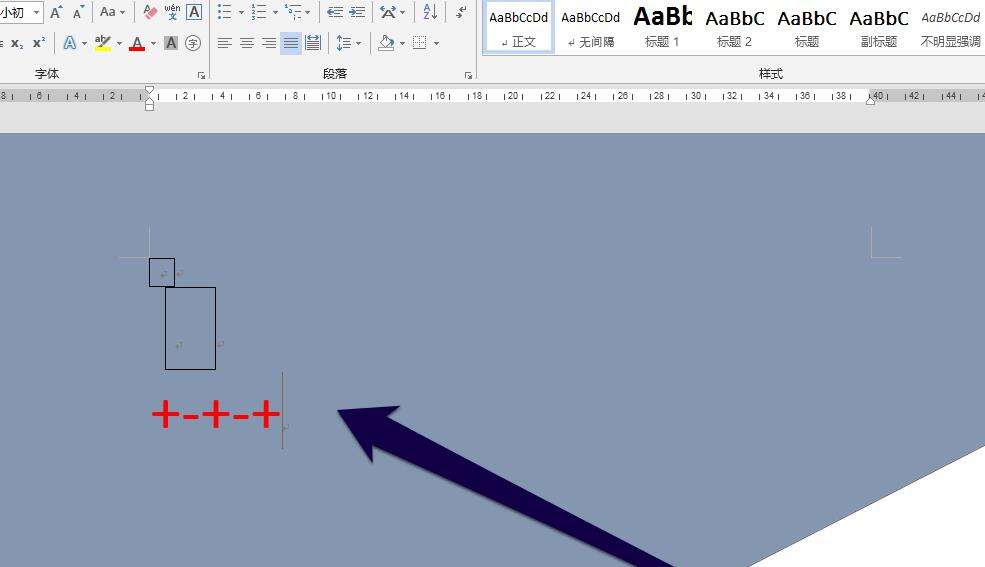Select the 标题 1 style

(x=663, y=26)
